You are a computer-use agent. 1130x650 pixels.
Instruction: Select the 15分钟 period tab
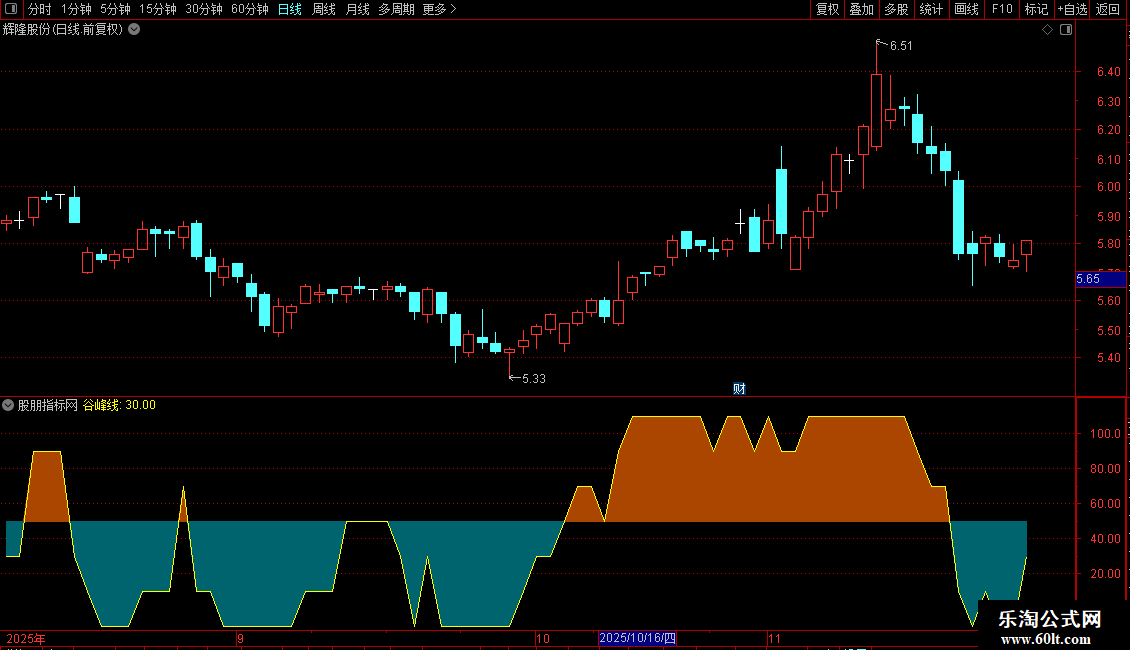pyautogui.click(x=158, y=9)
